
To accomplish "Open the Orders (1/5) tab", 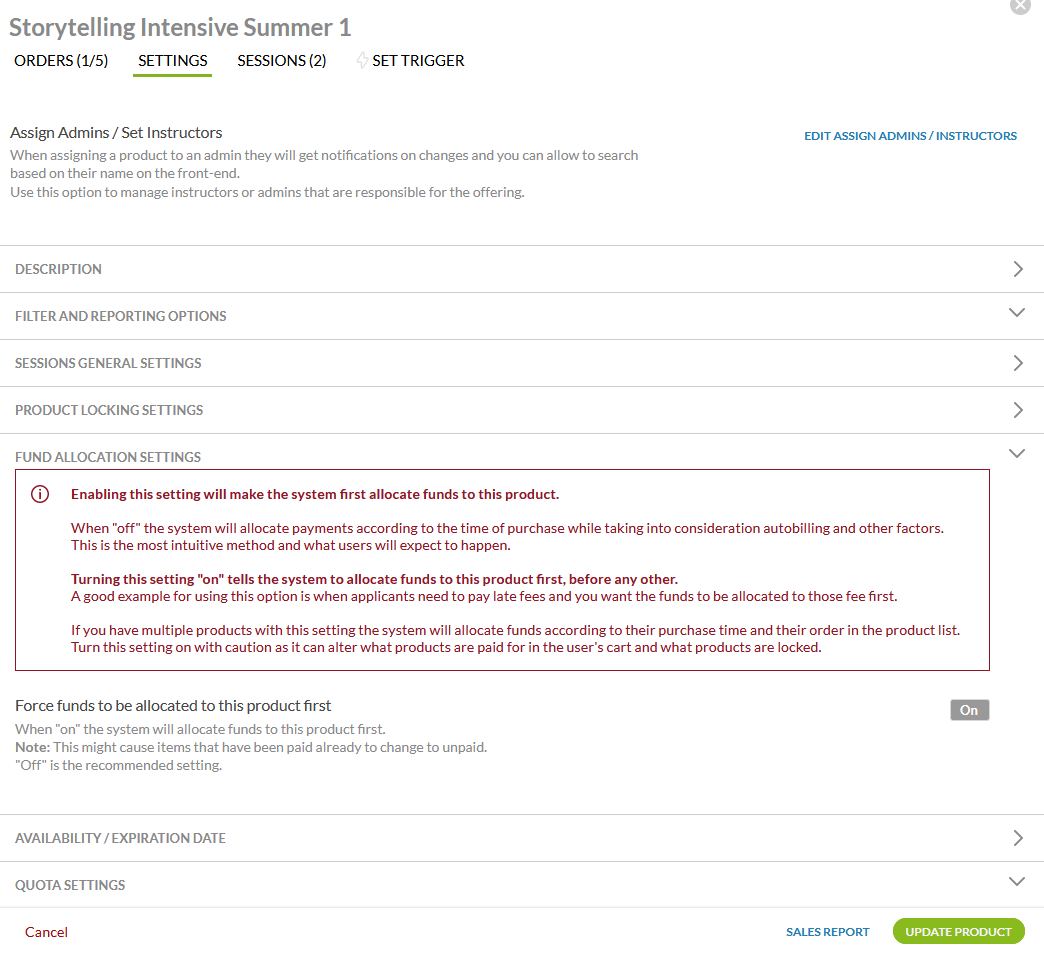I will coord(61,61).
